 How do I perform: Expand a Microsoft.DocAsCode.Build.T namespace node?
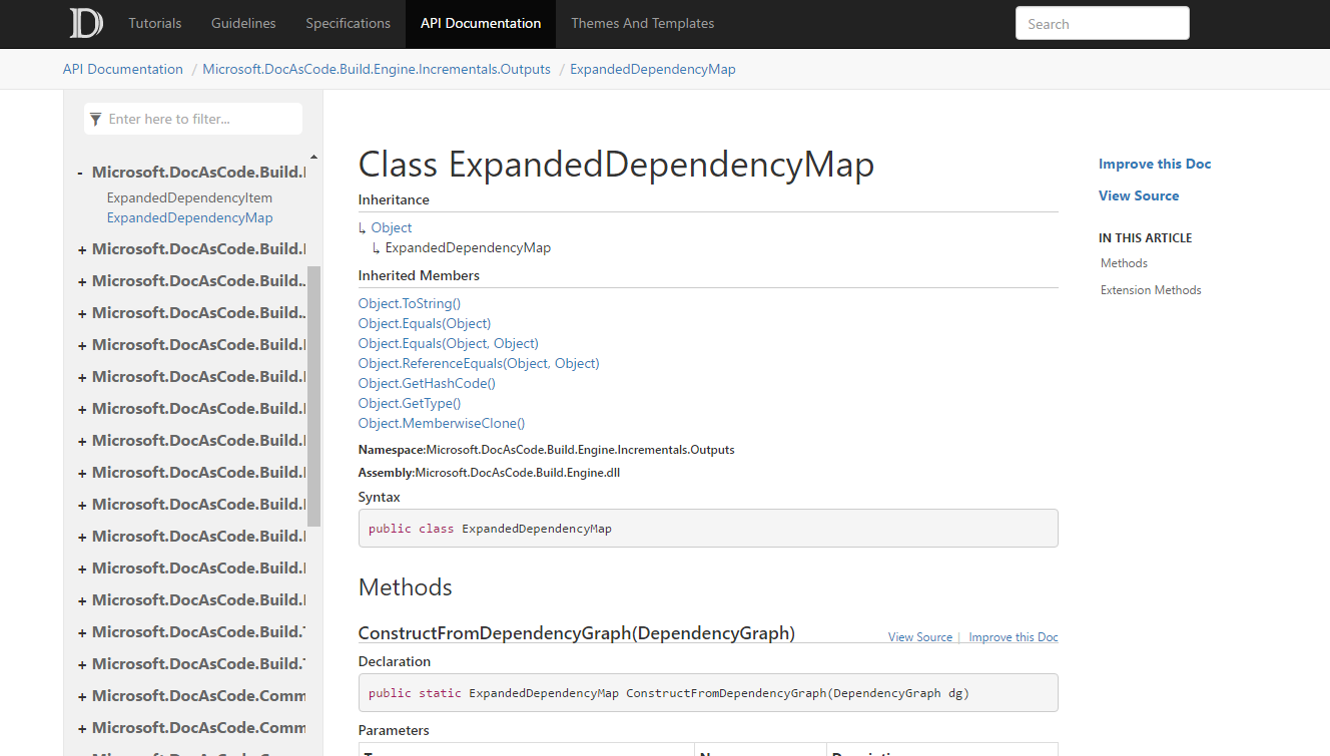click(80, 631)
